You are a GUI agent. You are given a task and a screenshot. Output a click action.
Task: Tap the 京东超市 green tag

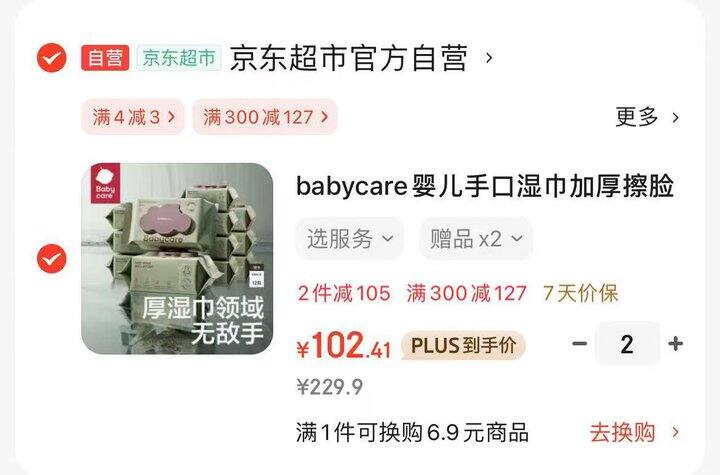[x=179, y=58]
